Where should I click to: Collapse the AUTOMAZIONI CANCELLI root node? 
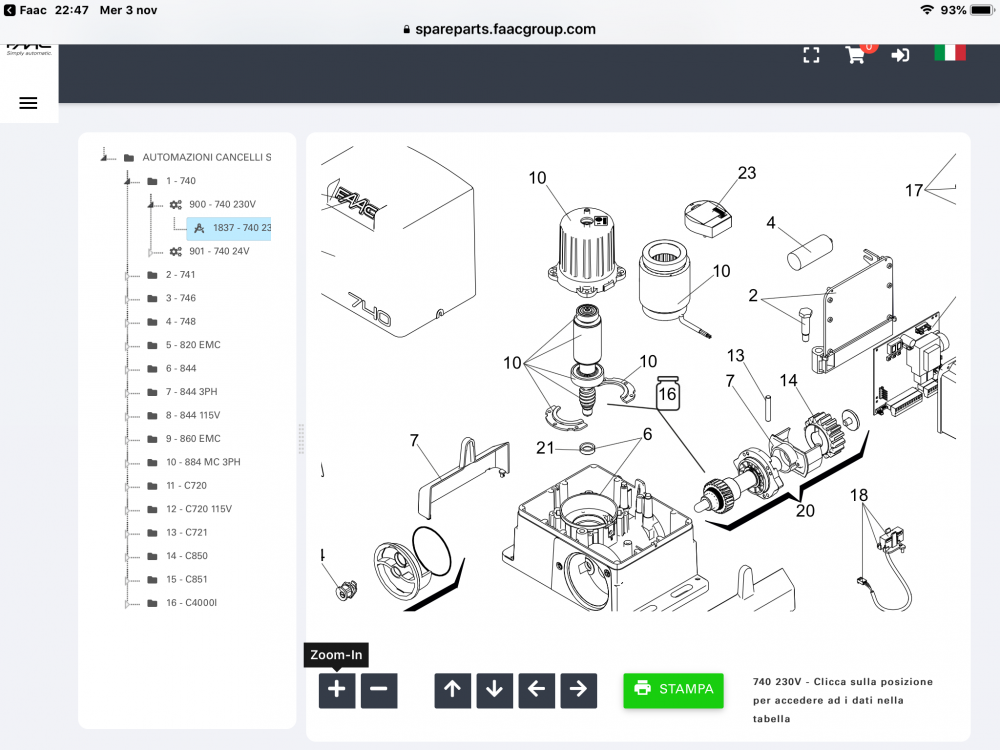104,157
